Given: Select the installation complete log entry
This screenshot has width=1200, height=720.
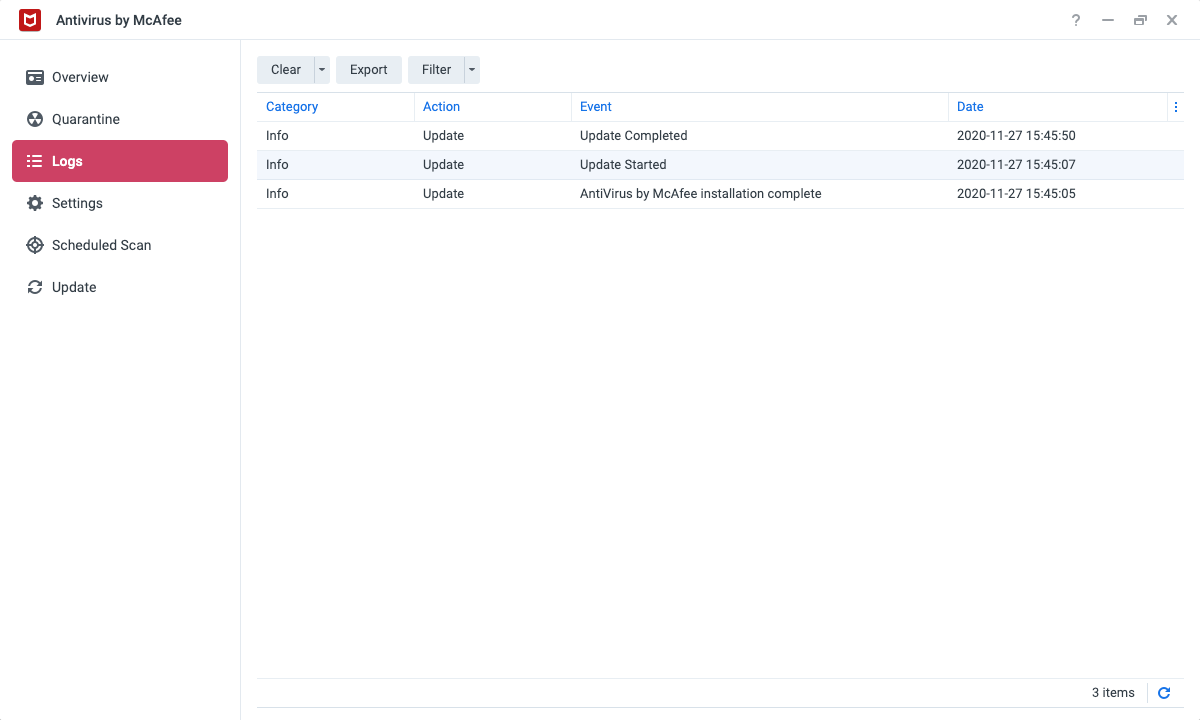Looking at the screenshot, I should (700, 194).
